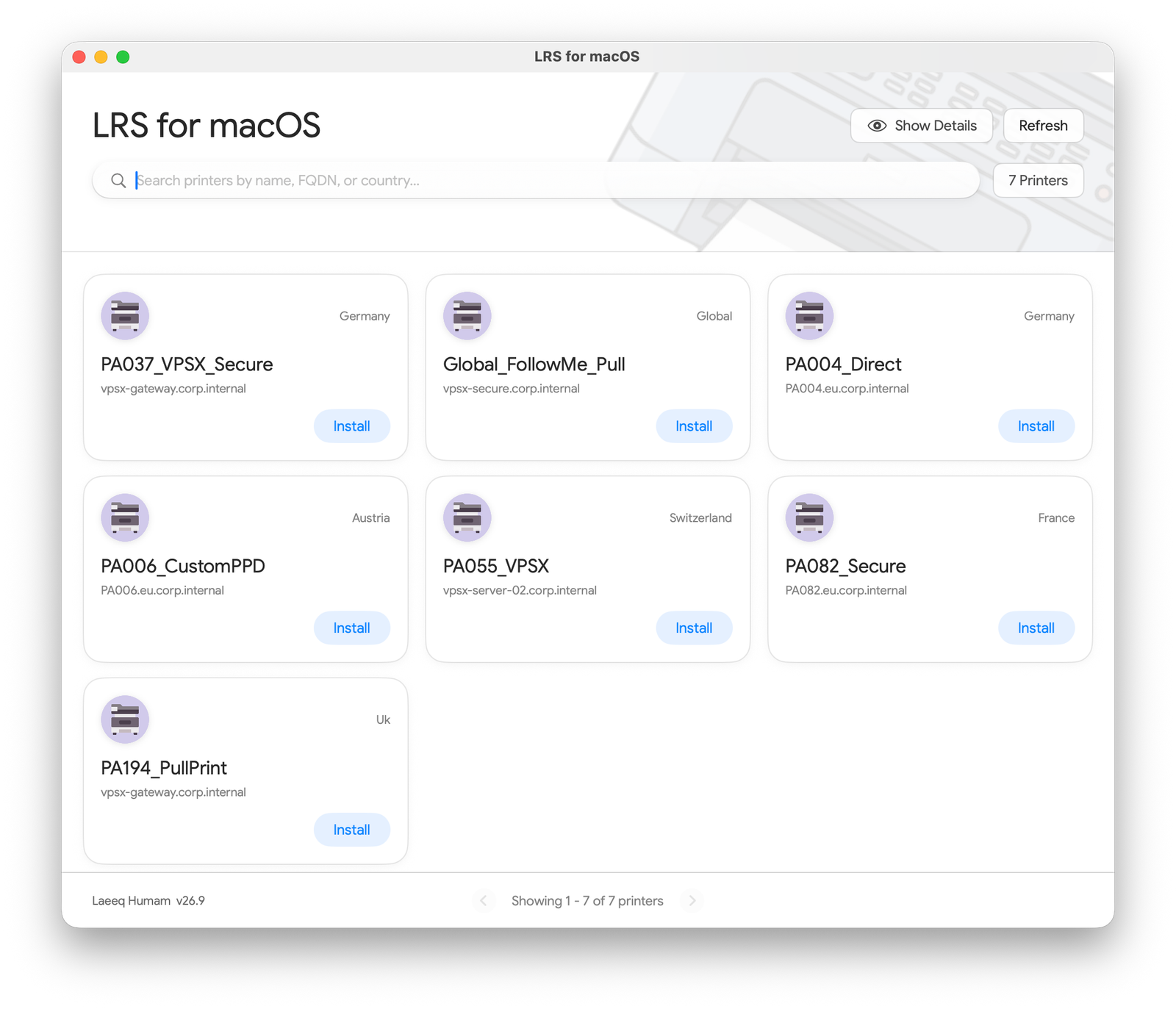Select the Global_FollowMe_Pull printer name

click(x=534, y=365)
